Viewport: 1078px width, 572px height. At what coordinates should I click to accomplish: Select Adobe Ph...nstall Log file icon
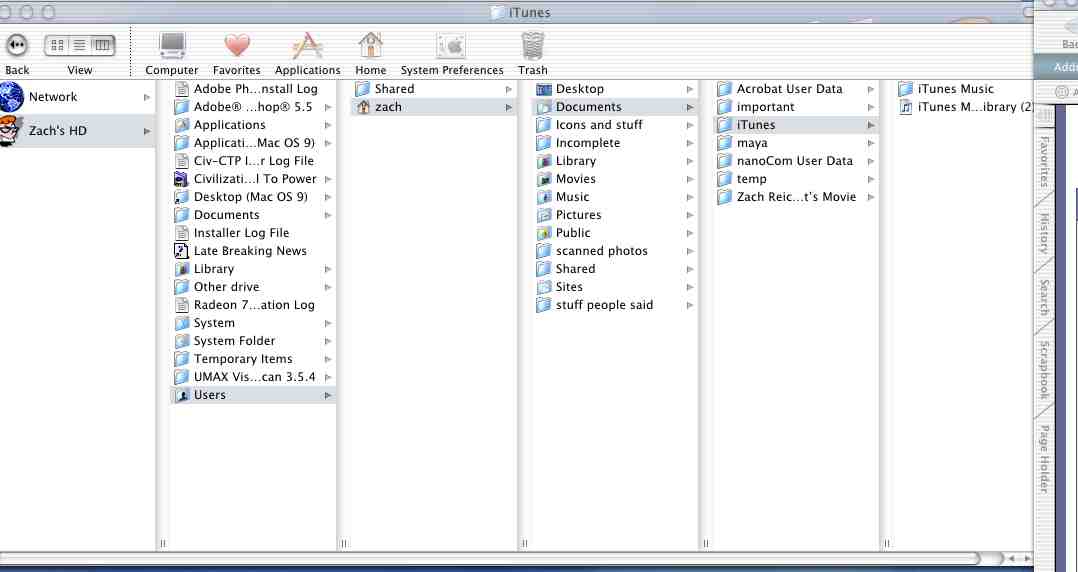pos(182,89)
